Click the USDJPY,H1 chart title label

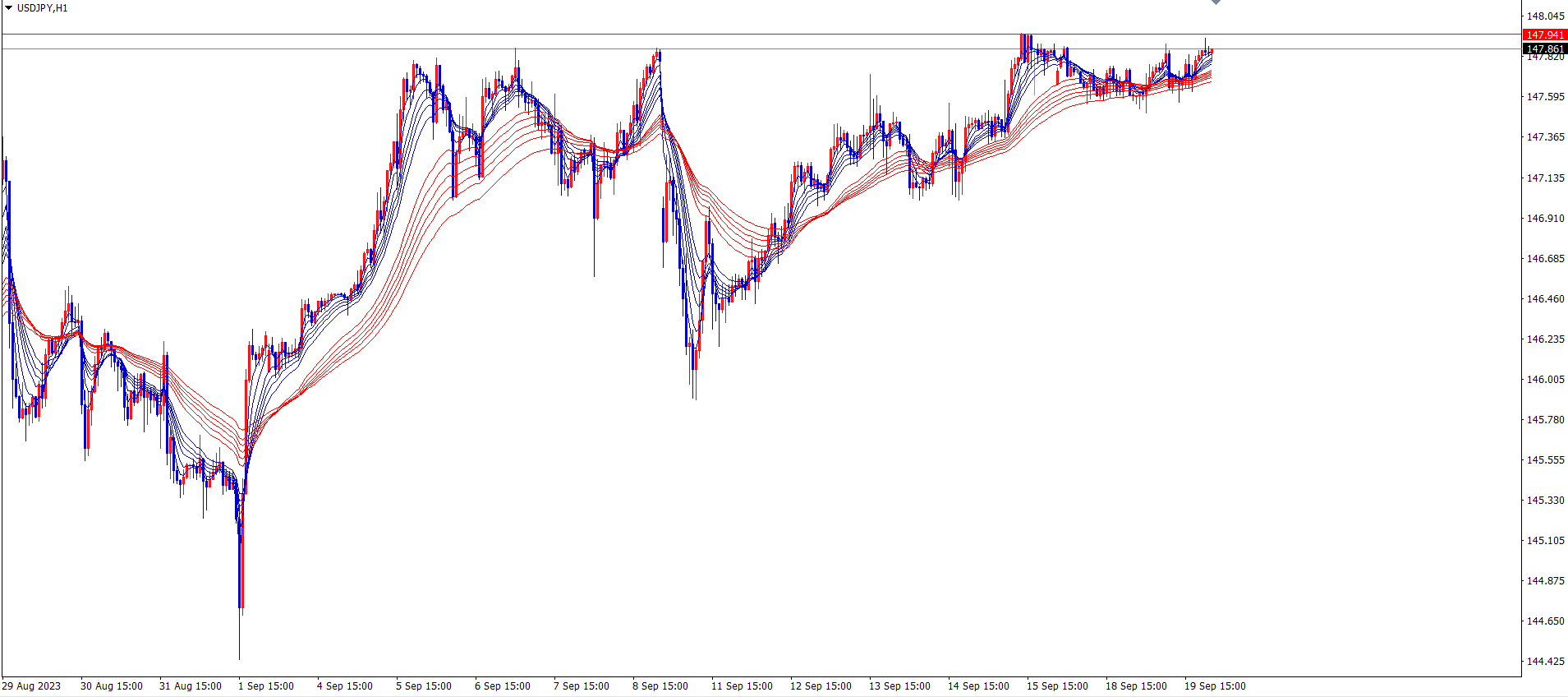(x=42, y=8)
